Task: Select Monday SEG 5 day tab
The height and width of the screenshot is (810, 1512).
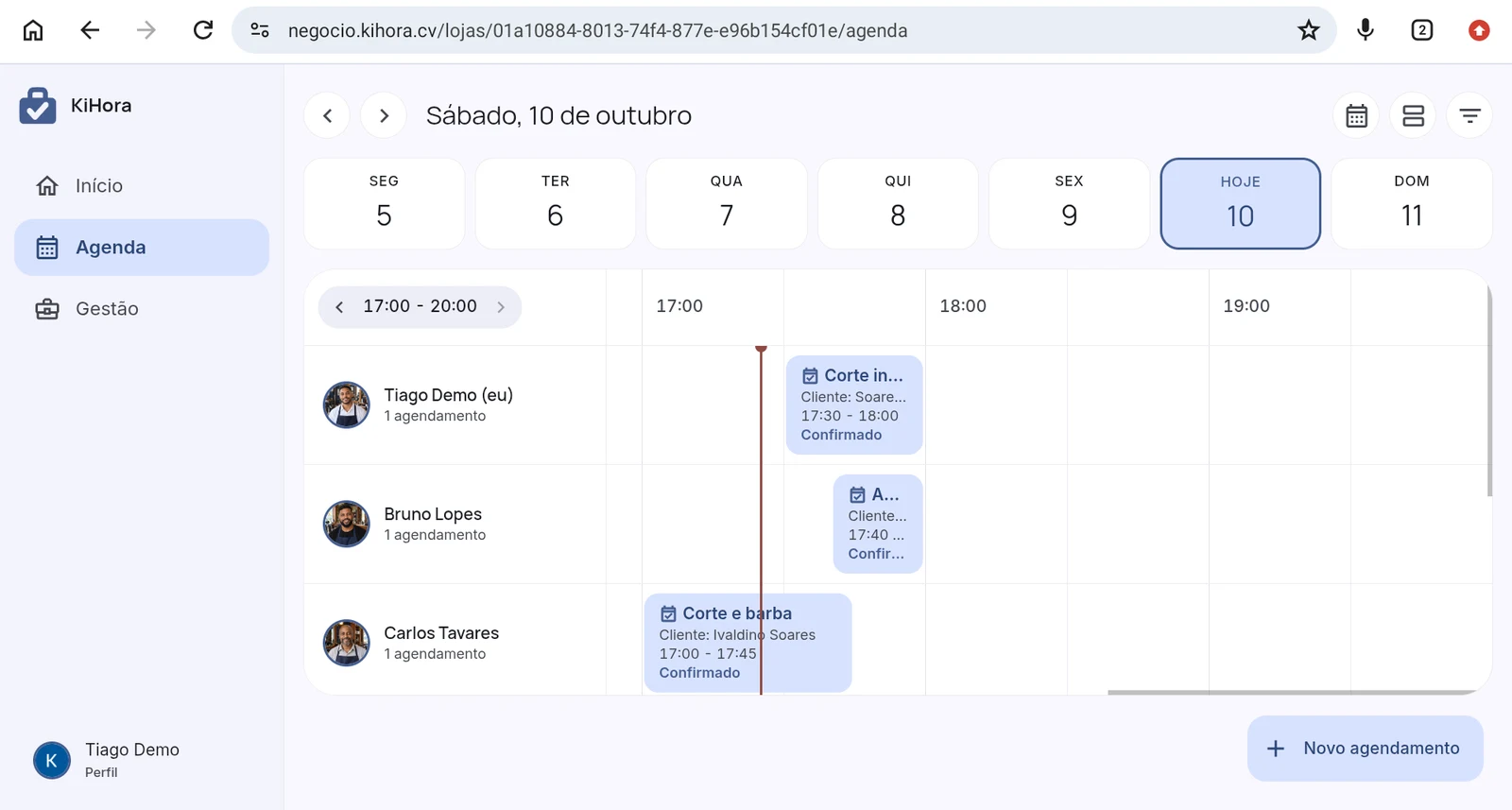Action: pyautogui.click(x=384, y=203)
